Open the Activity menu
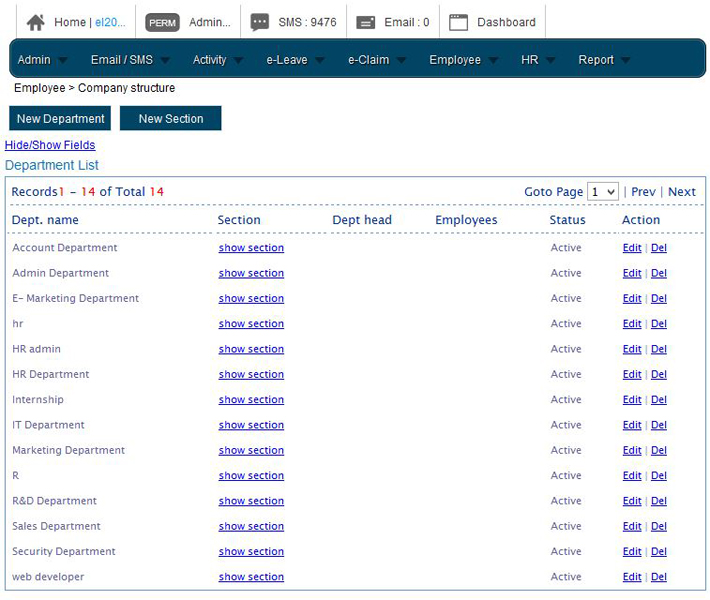Screen dimensions: 710x600 [x=209, y=60]
